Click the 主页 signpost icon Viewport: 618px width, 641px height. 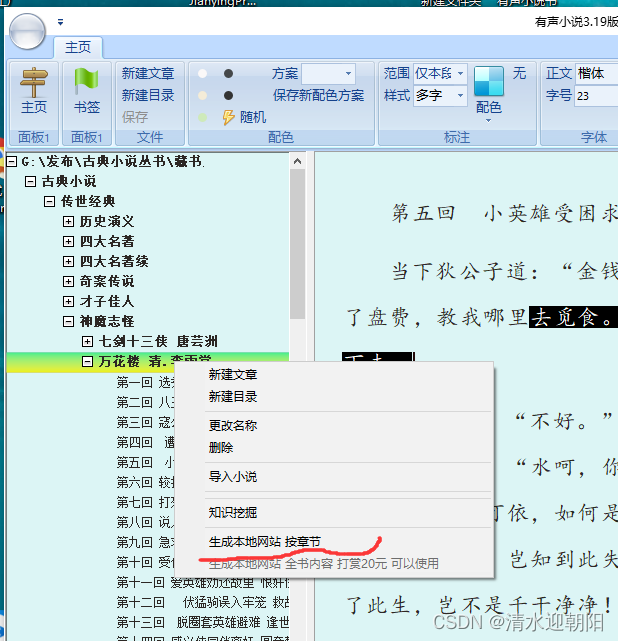(x=34, y=82)
